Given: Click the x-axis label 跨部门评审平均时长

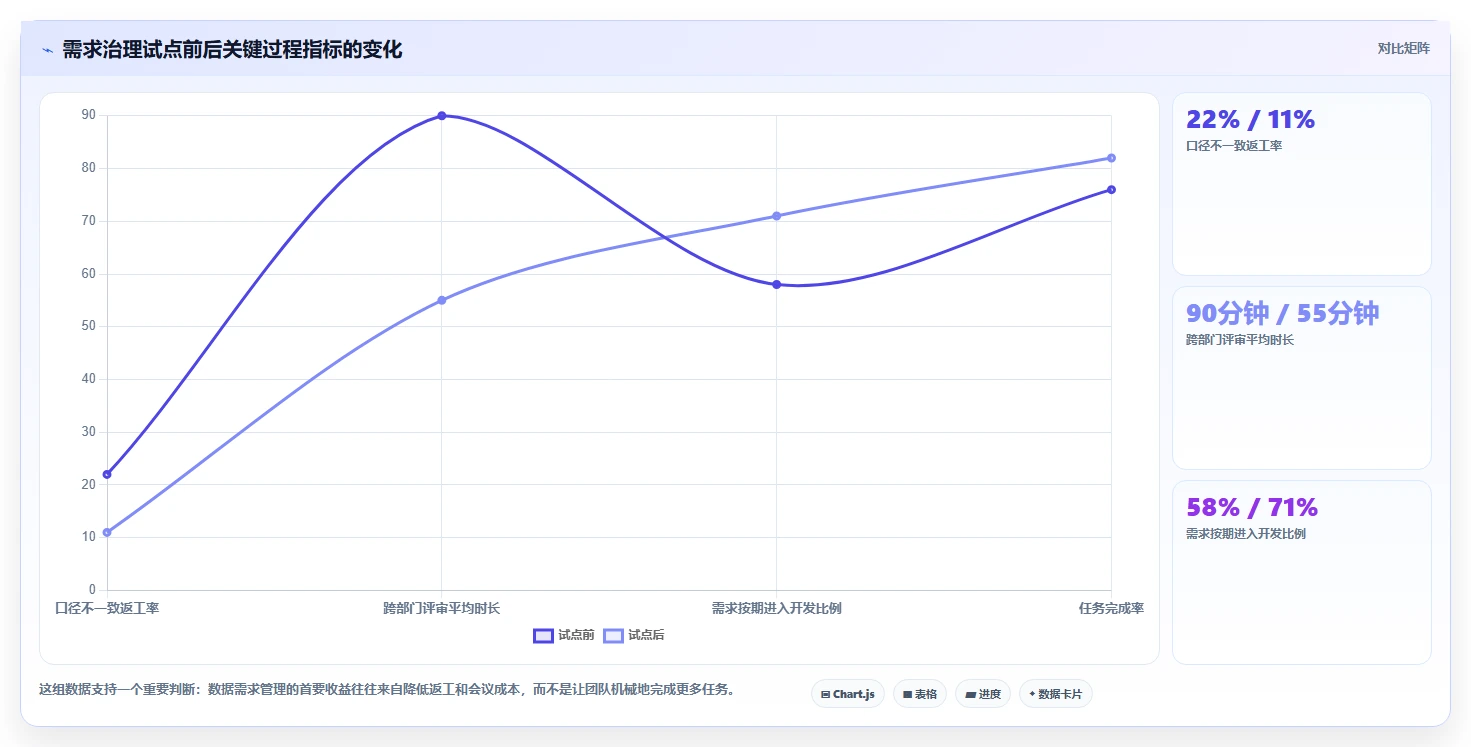Looking at the screenshot, I should 442,608.
